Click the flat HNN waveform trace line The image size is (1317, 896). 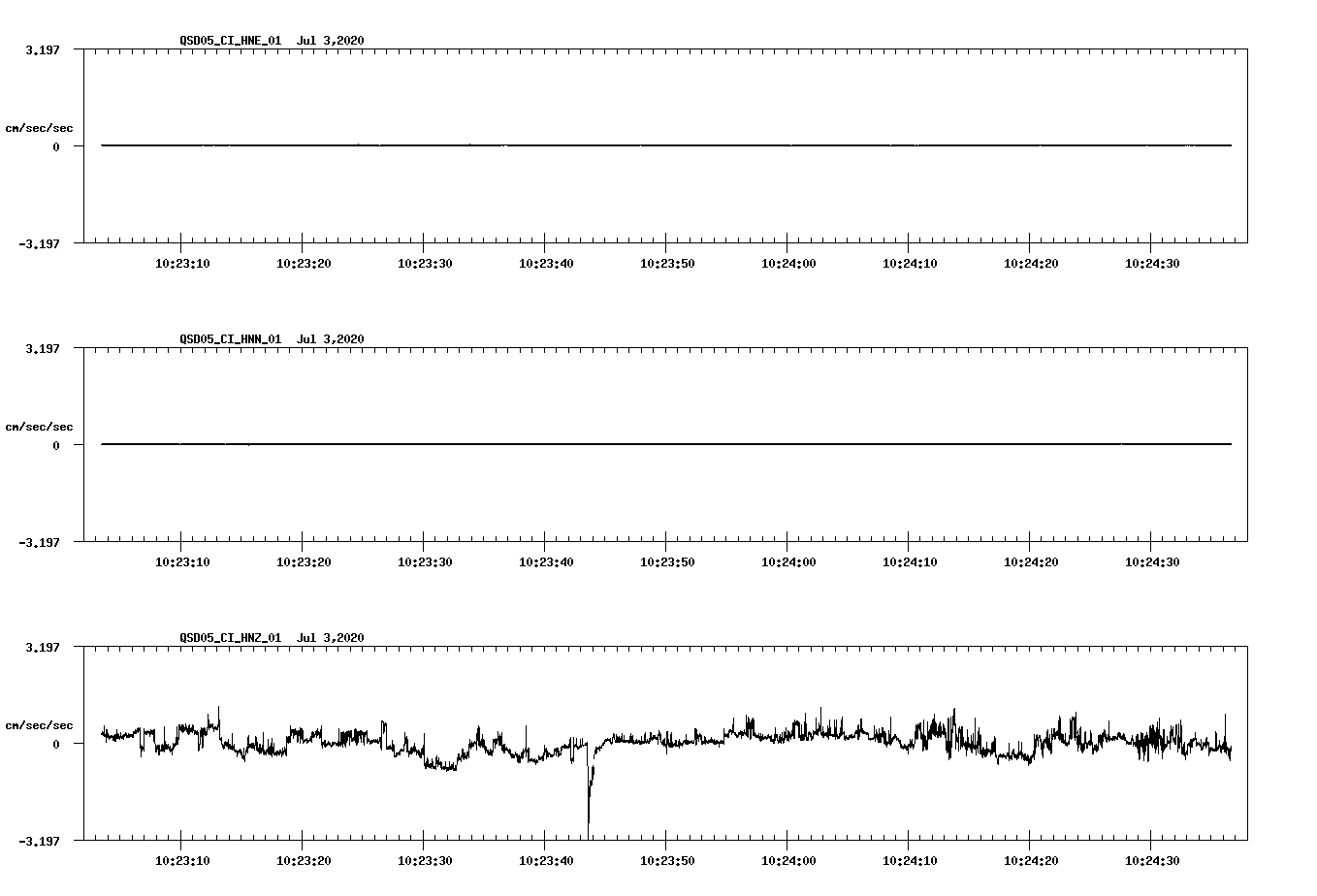[x=666, y=444]
